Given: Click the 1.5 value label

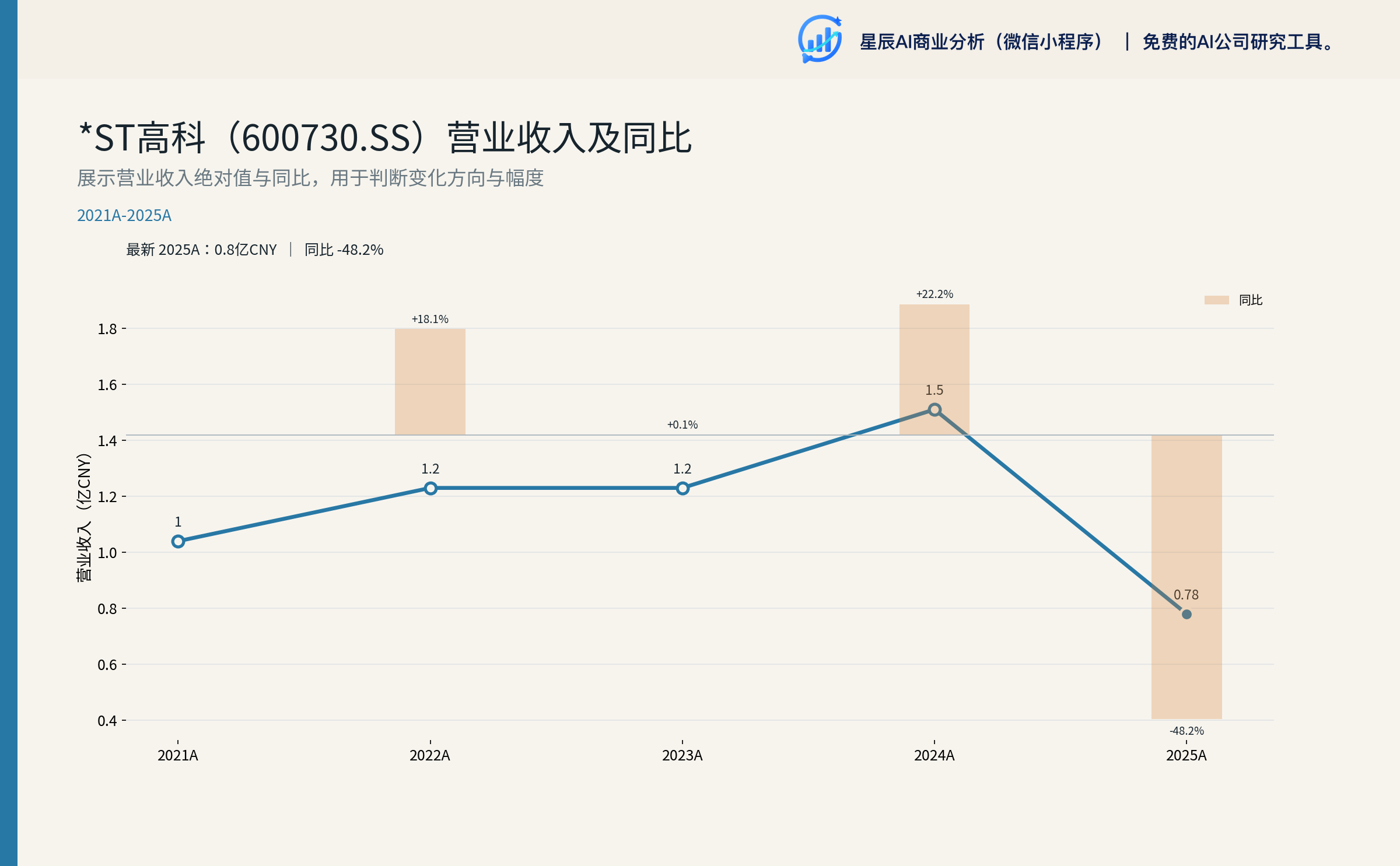Looking at the screenshot, I should pyautogui.click(x=935, y=390).
